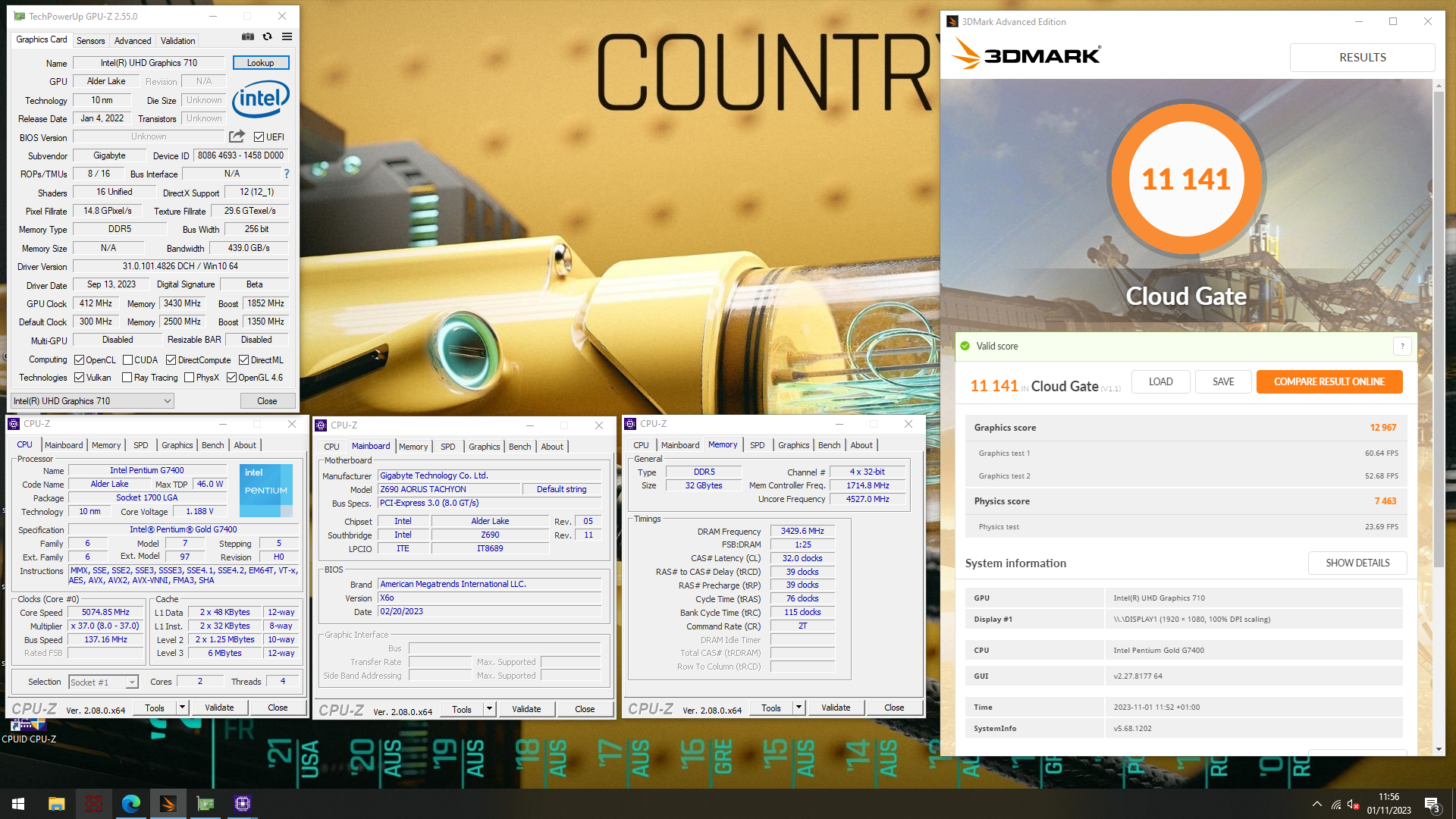Click the Lookup button in GPU-Z
This screenshot has height=819, width=1456.
260,63
